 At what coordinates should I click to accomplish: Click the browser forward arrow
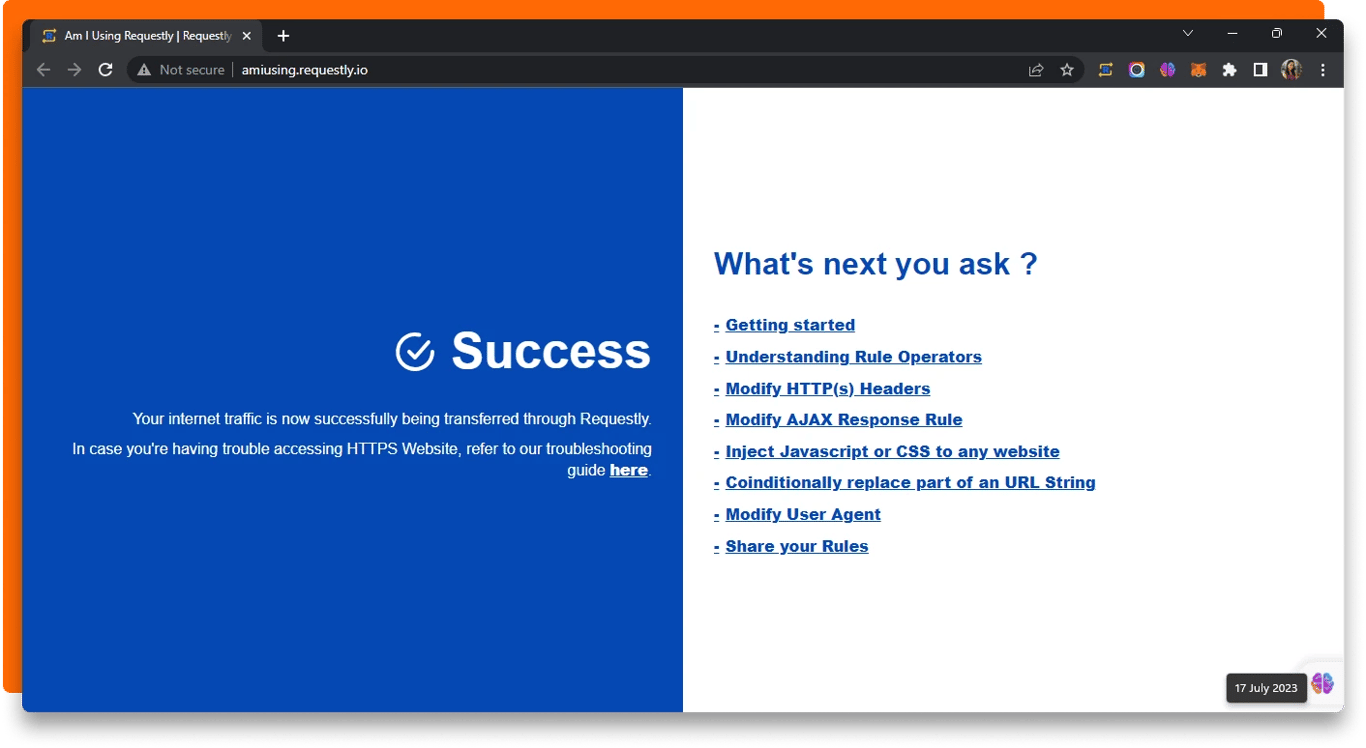click(x=74, y=70)
